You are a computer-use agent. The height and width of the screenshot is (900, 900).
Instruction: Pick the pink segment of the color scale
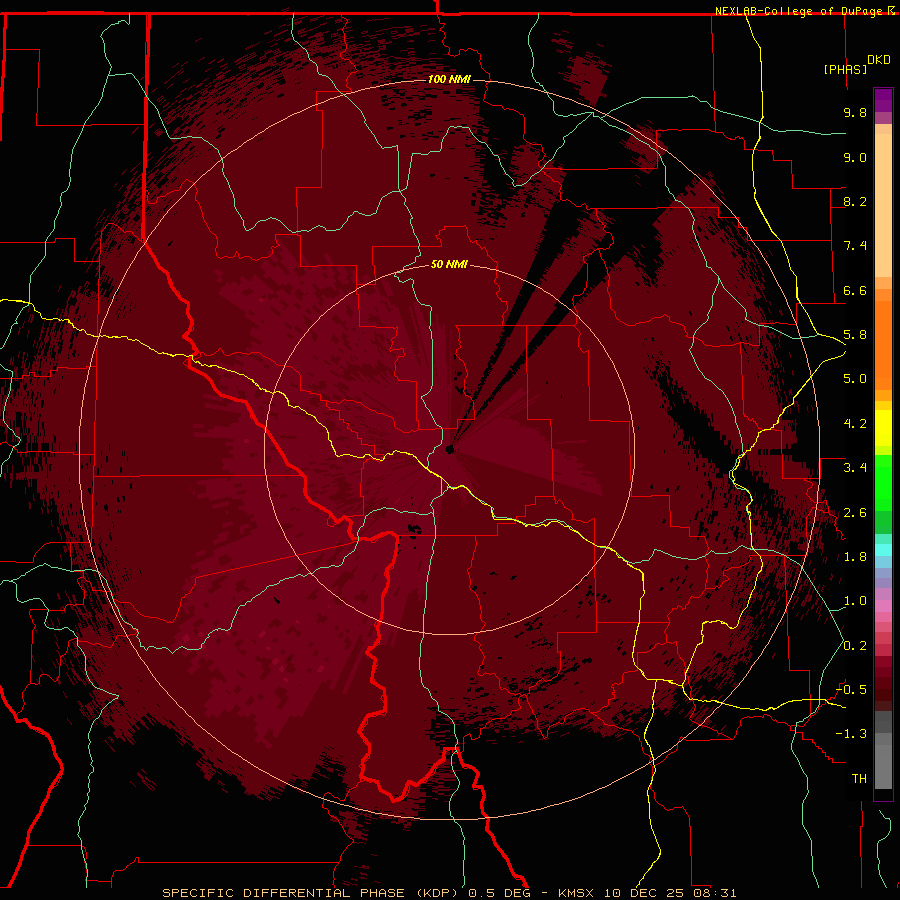pyautogui.click(x=883, y=606)
